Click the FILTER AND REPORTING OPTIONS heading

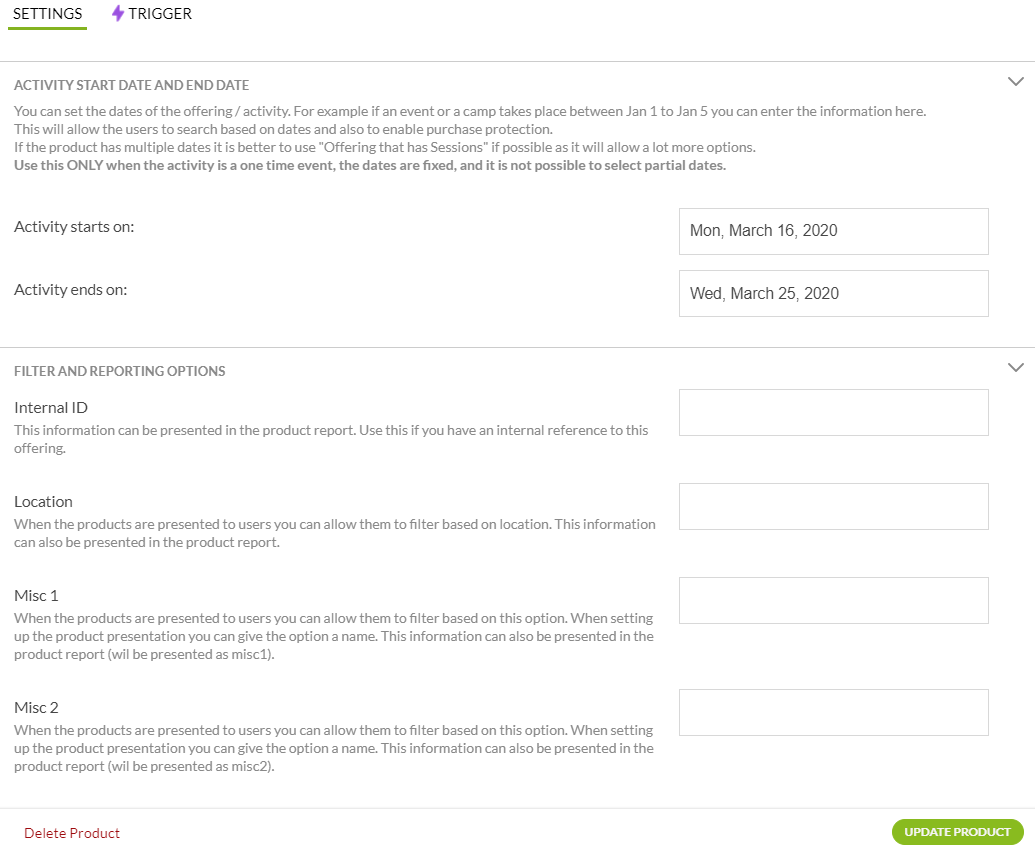(119, 371)
